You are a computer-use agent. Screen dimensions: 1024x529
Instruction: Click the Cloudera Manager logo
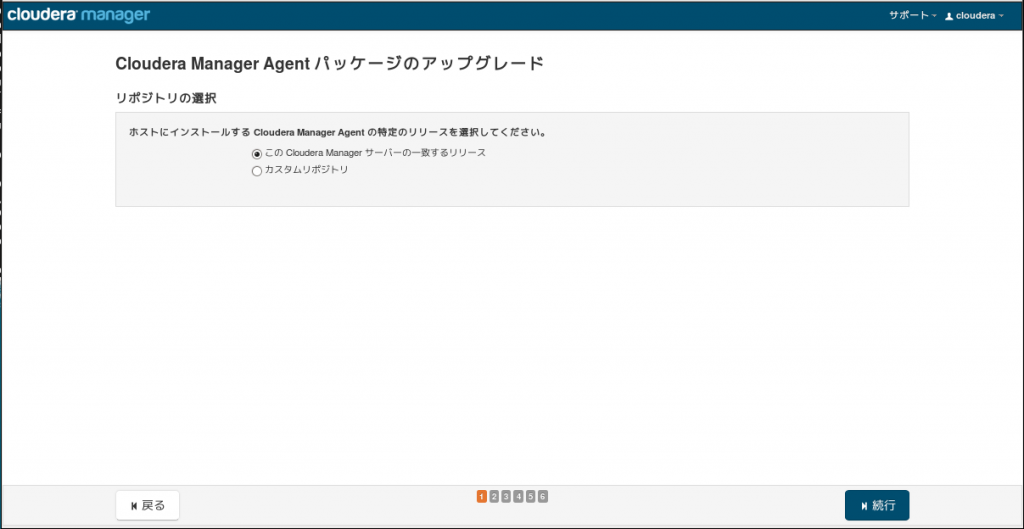(78, 15)
